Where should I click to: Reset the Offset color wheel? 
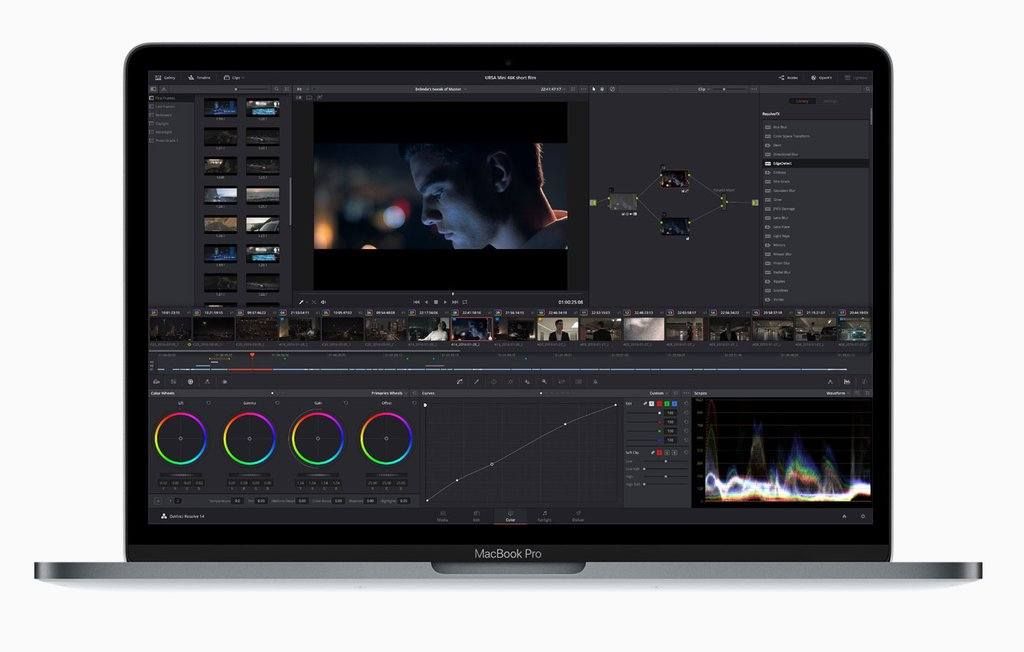click(414, 403)
